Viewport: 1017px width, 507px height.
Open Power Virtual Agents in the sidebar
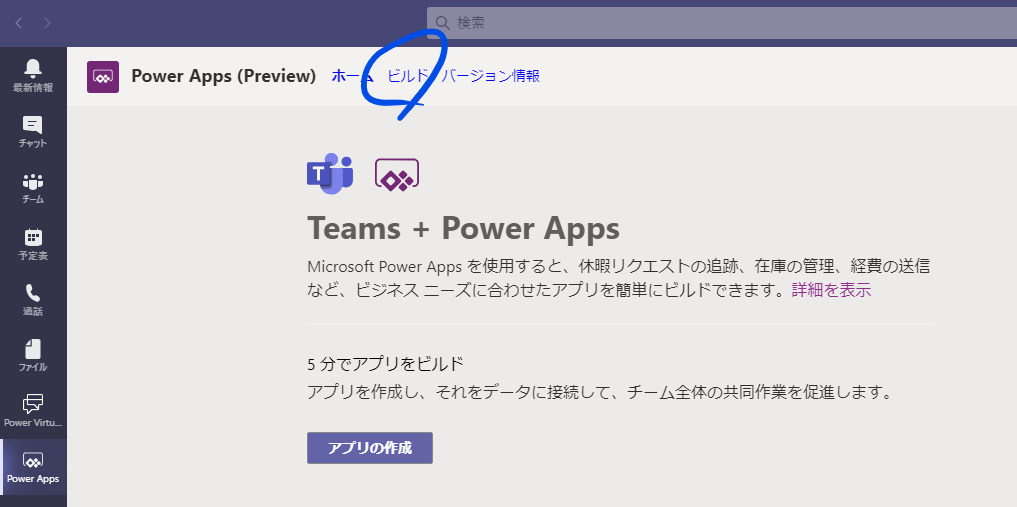(x=33, y=411)
